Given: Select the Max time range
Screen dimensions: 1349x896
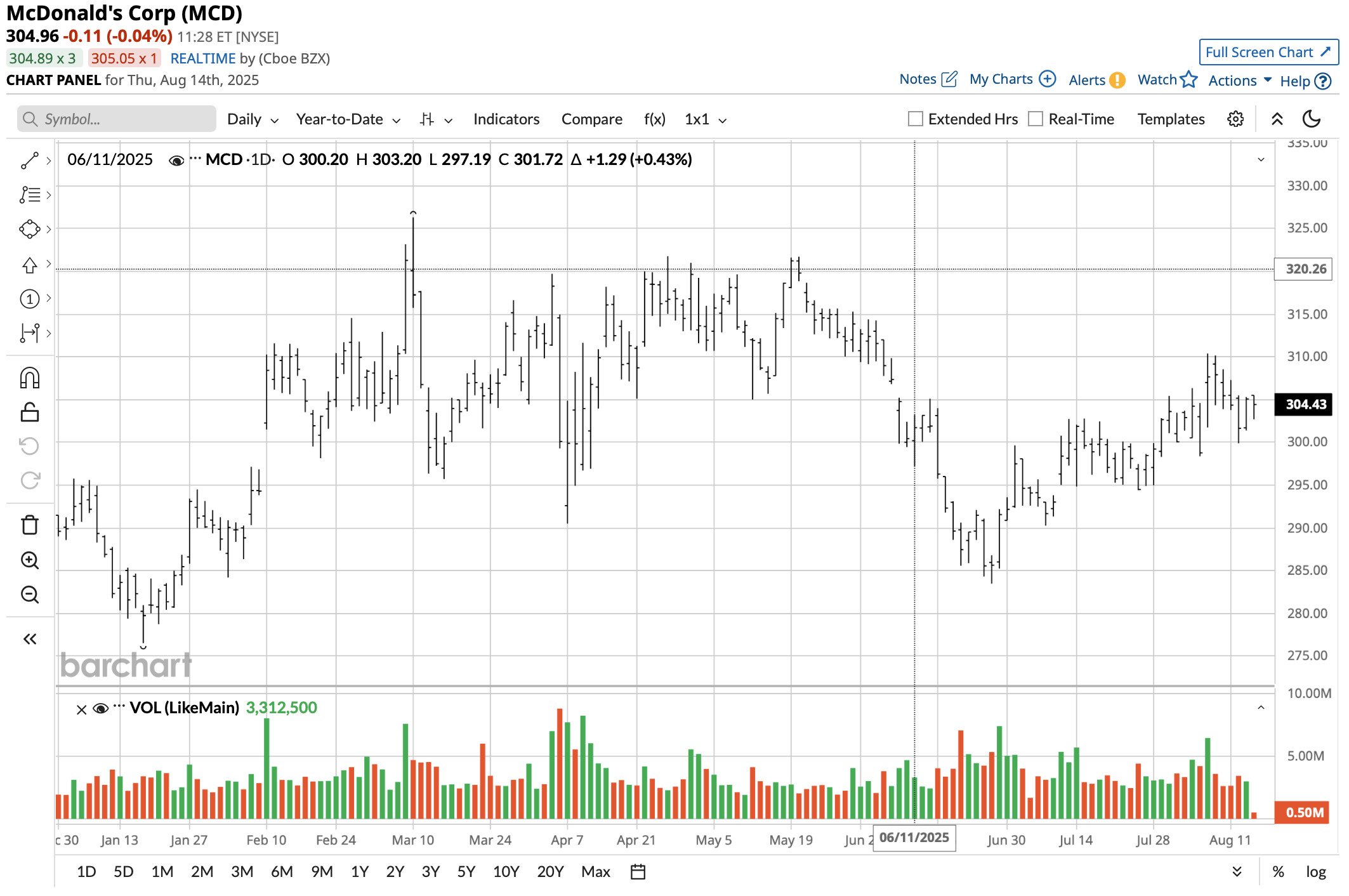Looking at the screenshot, I should click(x=596, y=872).
